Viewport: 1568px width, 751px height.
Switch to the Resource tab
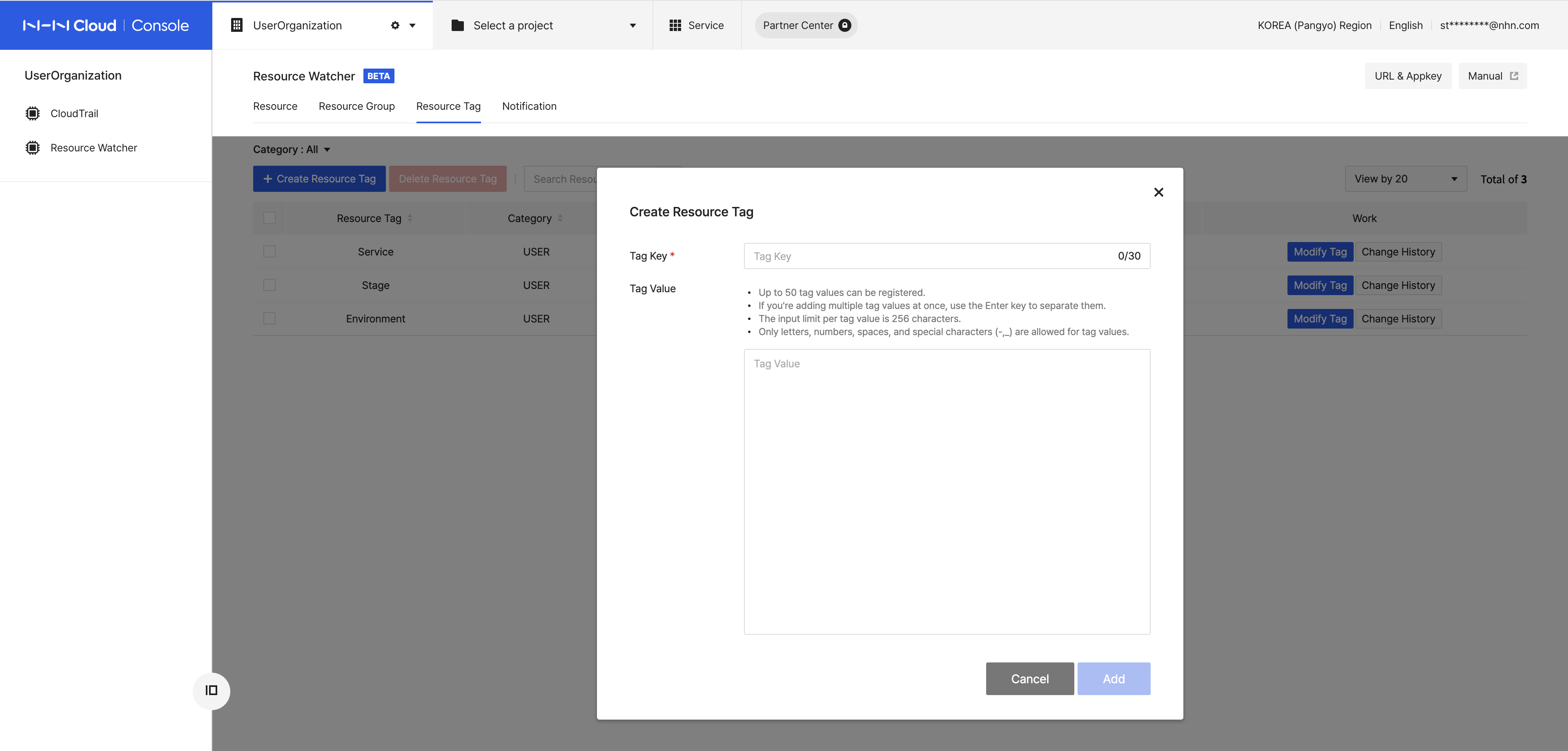pos(275,107)
